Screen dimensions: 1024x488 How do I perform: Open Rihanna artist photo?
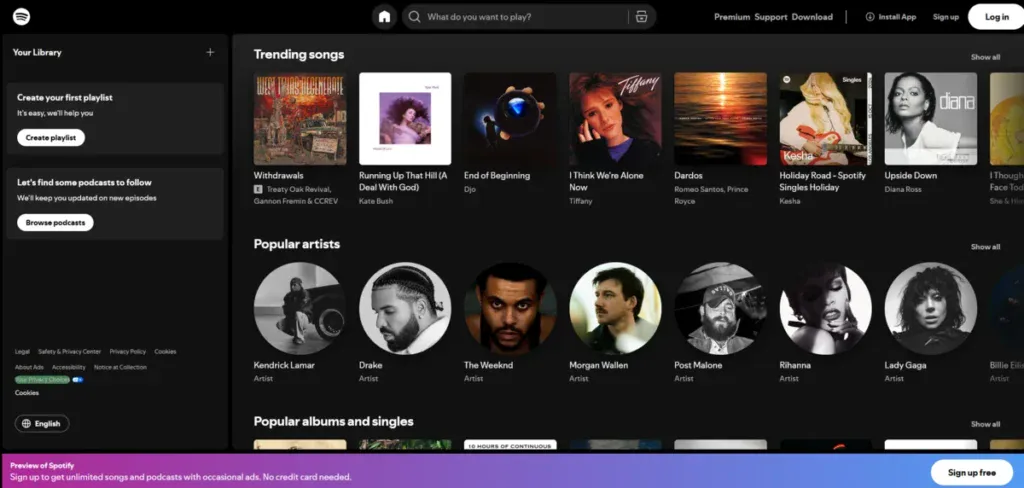click(825, 308)
